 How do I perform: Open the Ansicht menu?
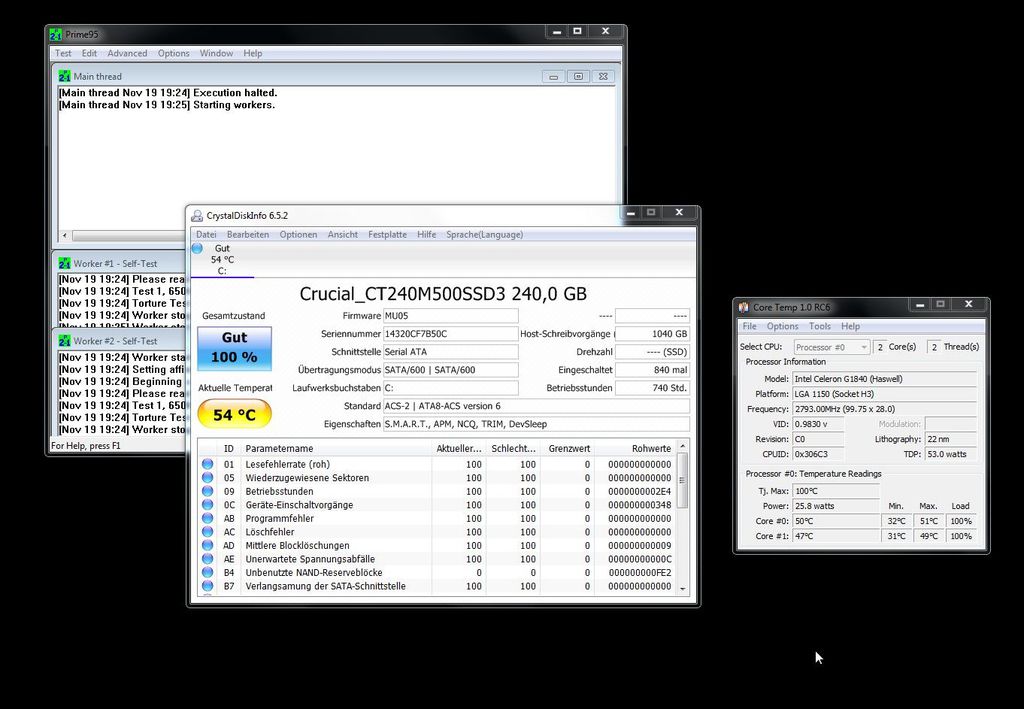click(343, 234)
